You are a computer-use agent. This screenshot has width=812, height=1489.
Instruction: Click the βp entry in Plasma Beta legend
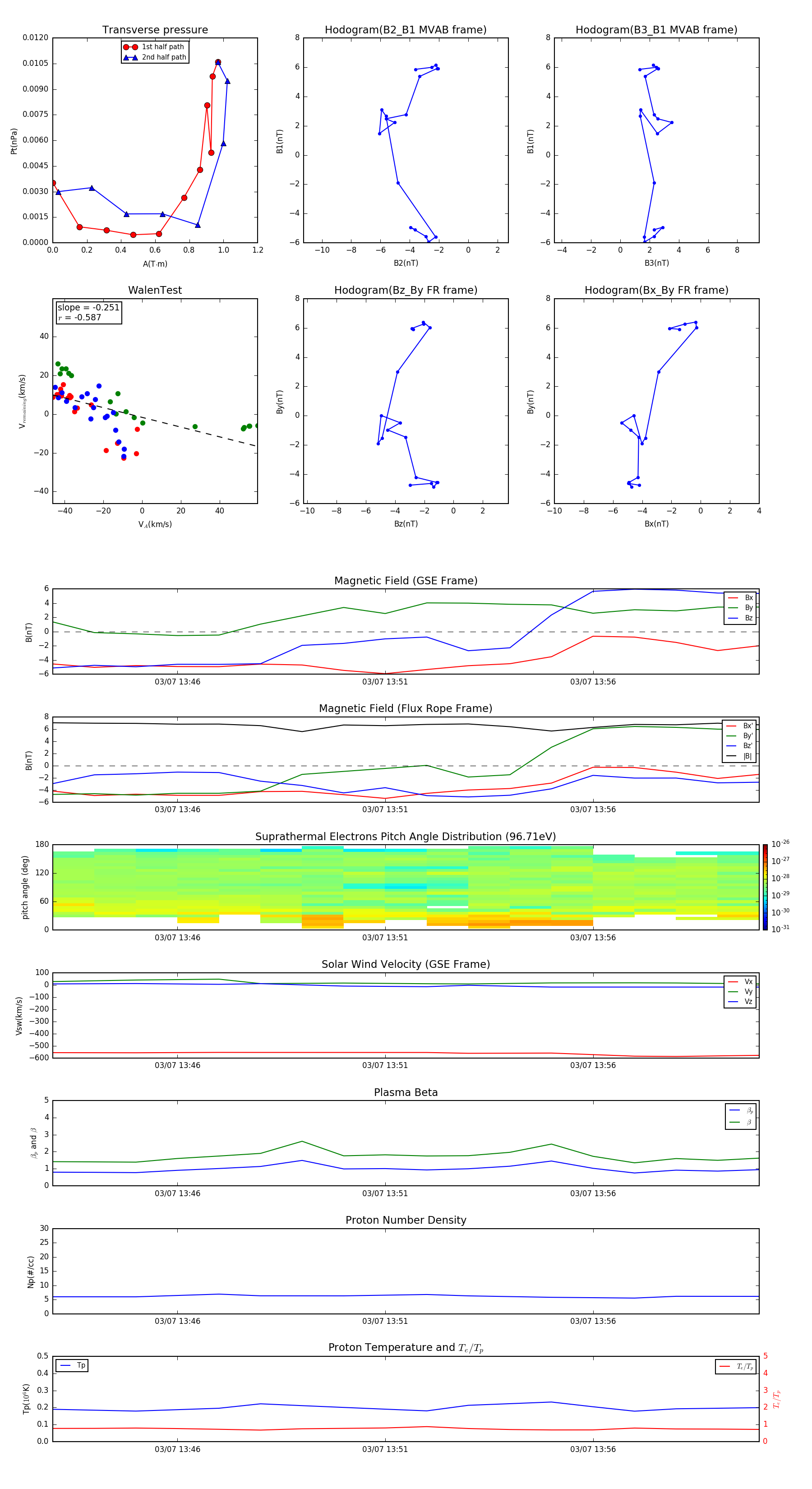click(741, 1110)
